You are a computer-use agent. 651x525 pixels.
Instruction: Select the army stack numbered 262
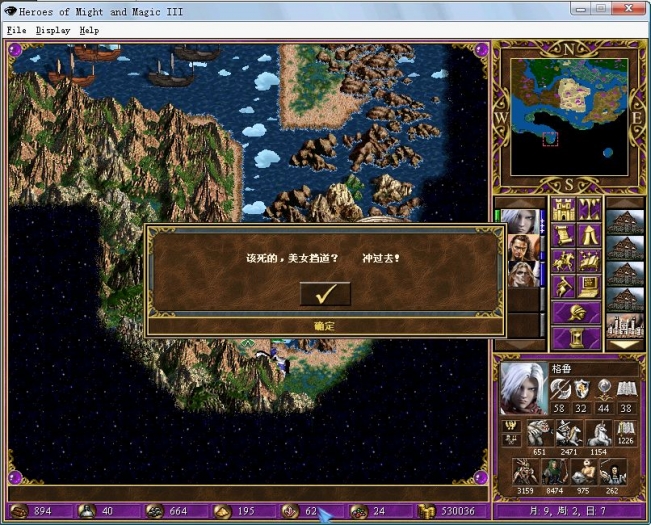pos(612,472)
